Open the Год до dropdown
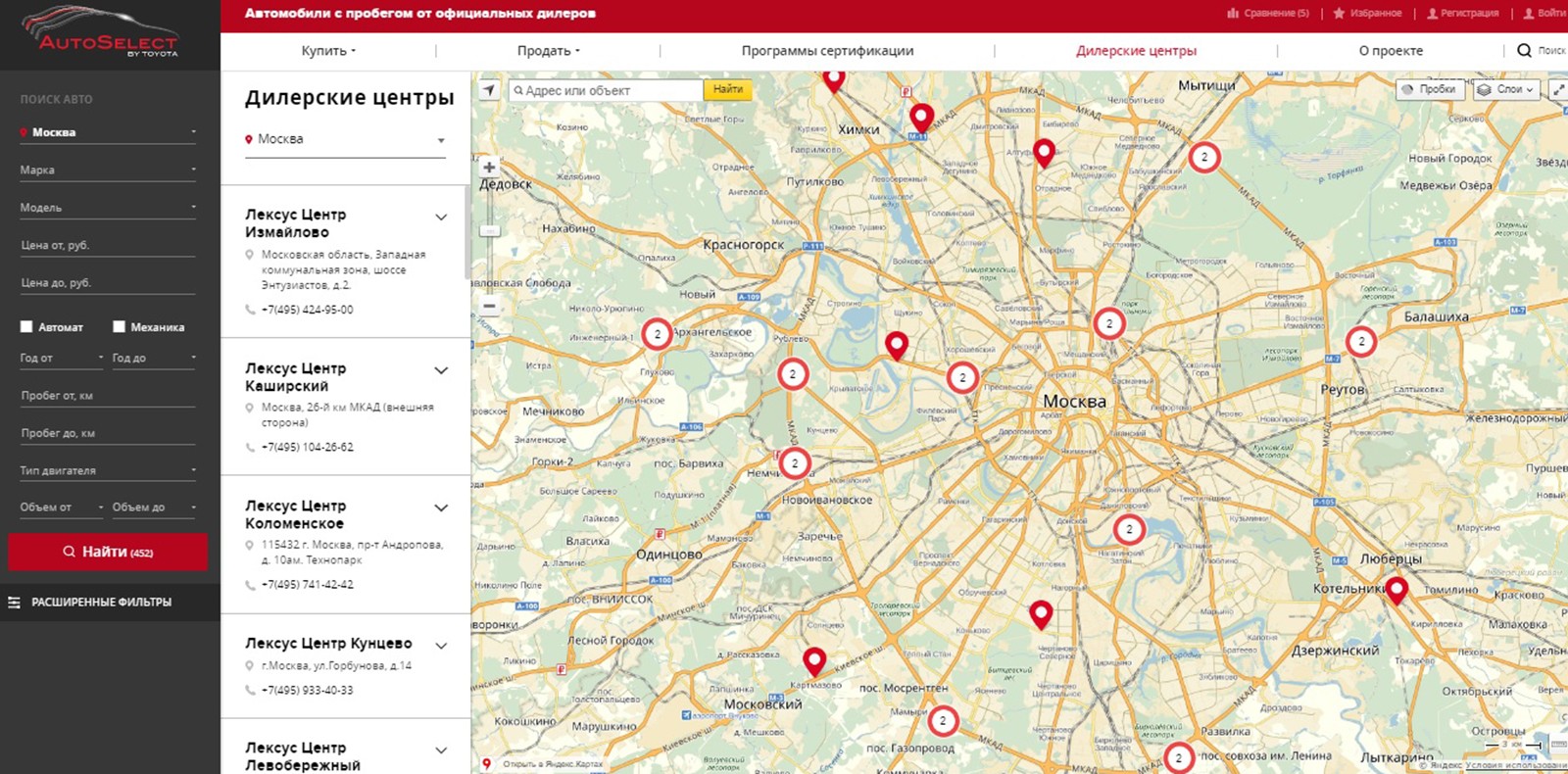The image size is (1568, 774). coord(154,359)
